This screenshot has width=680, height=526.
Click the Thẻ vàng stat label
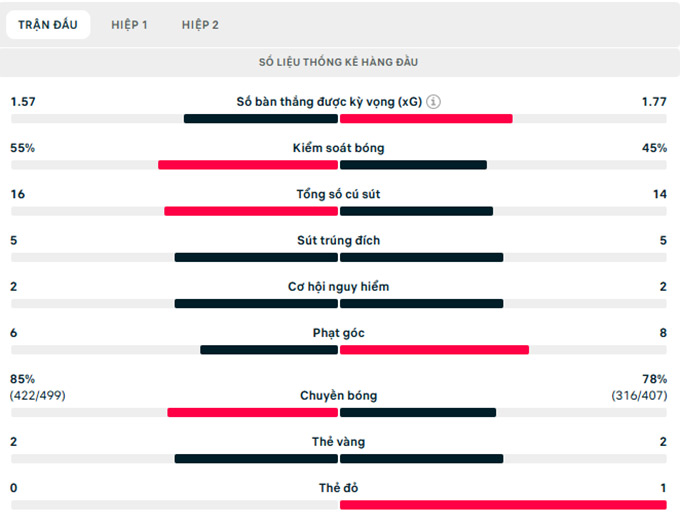point(338,441)
